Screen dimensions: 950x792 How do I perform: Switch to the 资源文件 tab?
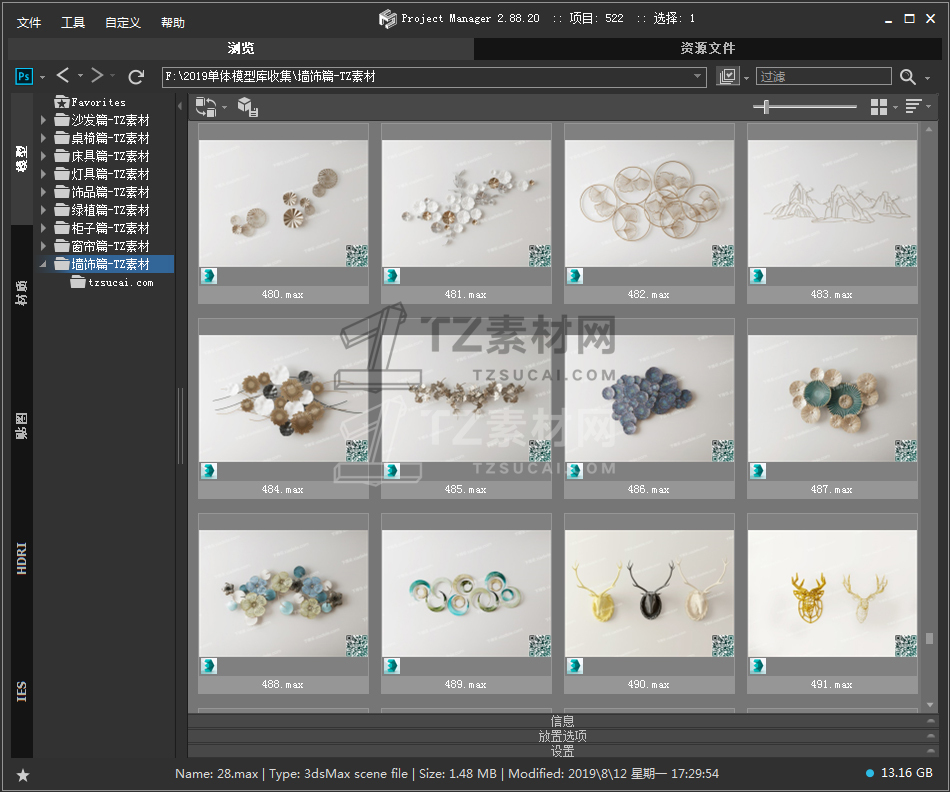707,48
